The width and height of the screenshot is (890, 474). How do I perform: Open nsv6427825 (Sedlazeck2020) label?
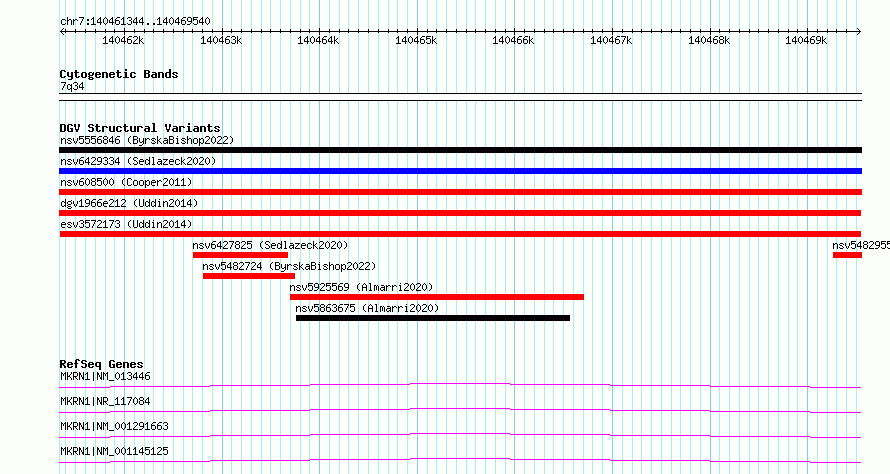[270, 245]
